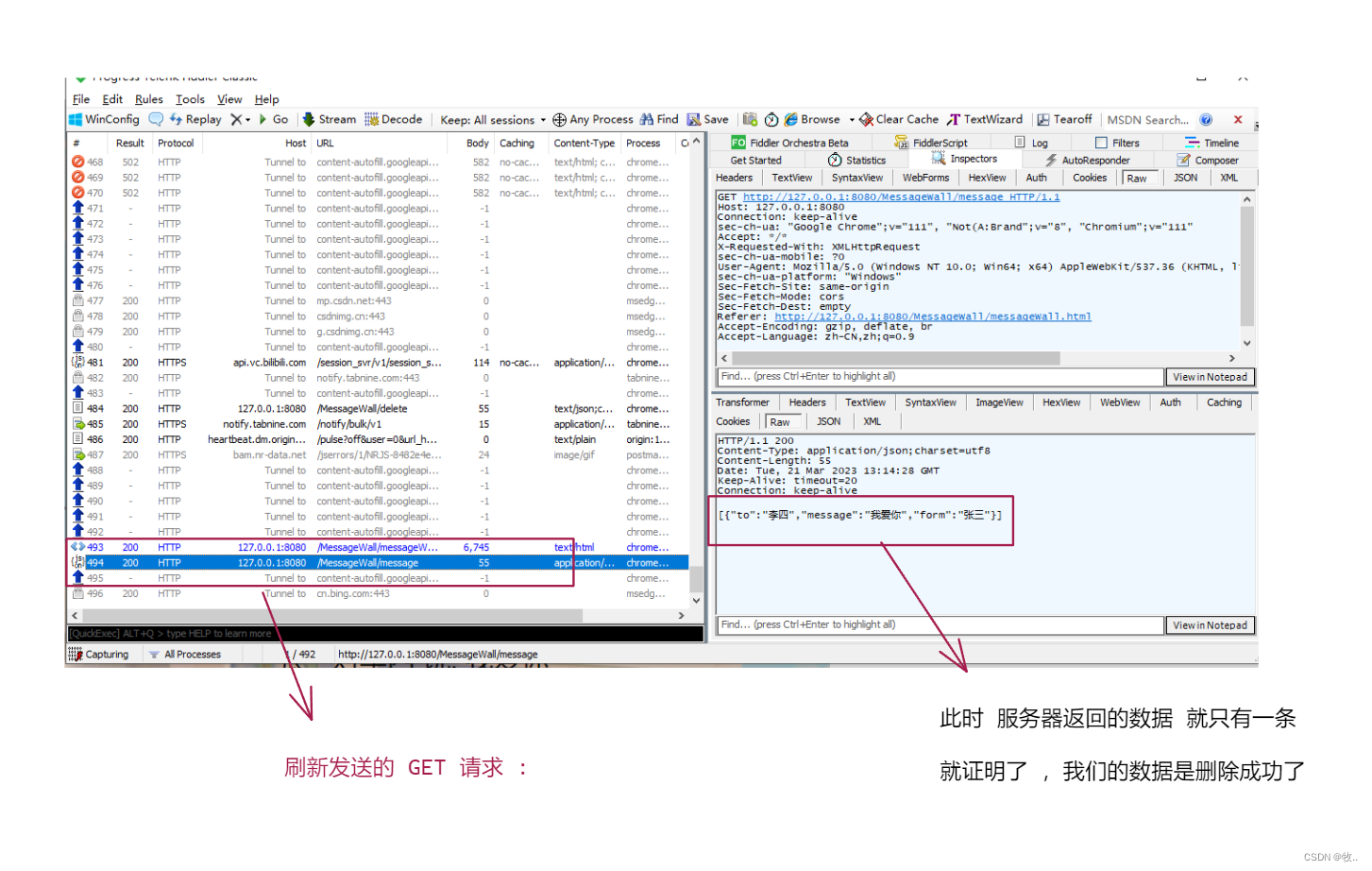Tick the Filters tab checkbox
The height and width of the screenshot is (871, 1372).
point(1101,143)
